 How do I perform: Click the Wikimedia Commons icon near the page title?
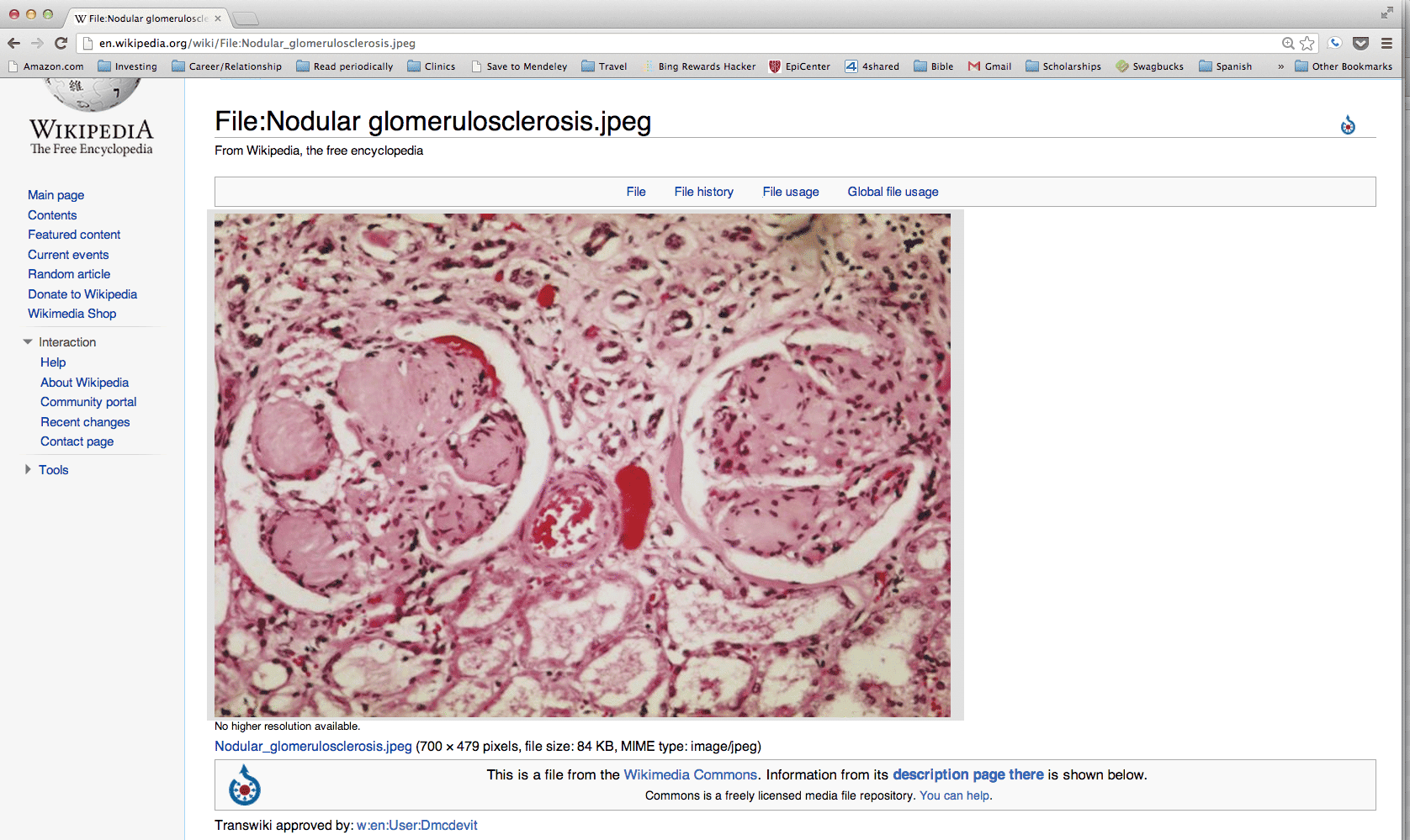tap(1348, 125)
